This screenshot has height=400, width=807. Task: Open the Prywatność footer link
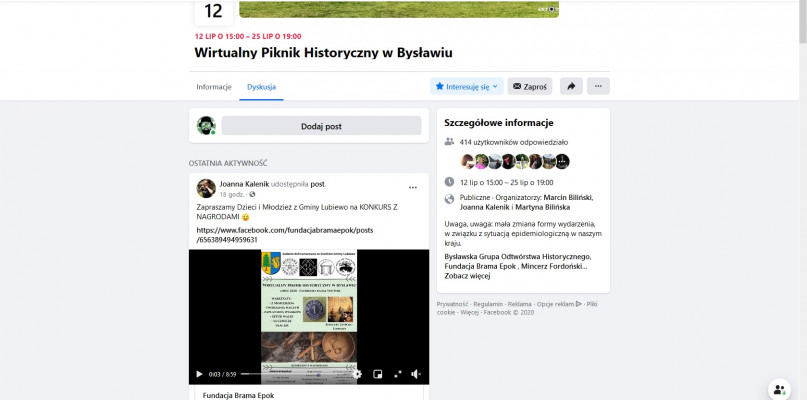point(452,304)
